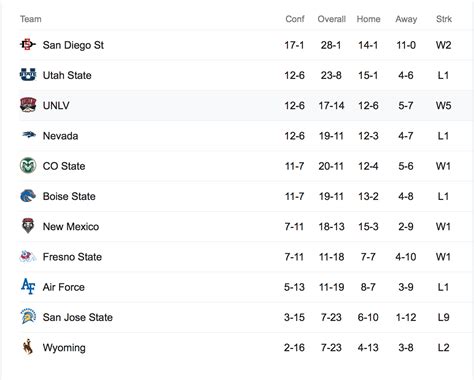The image size is (474, 380).
Task: Open the CO State ram logo
Action: pos(28,165)
